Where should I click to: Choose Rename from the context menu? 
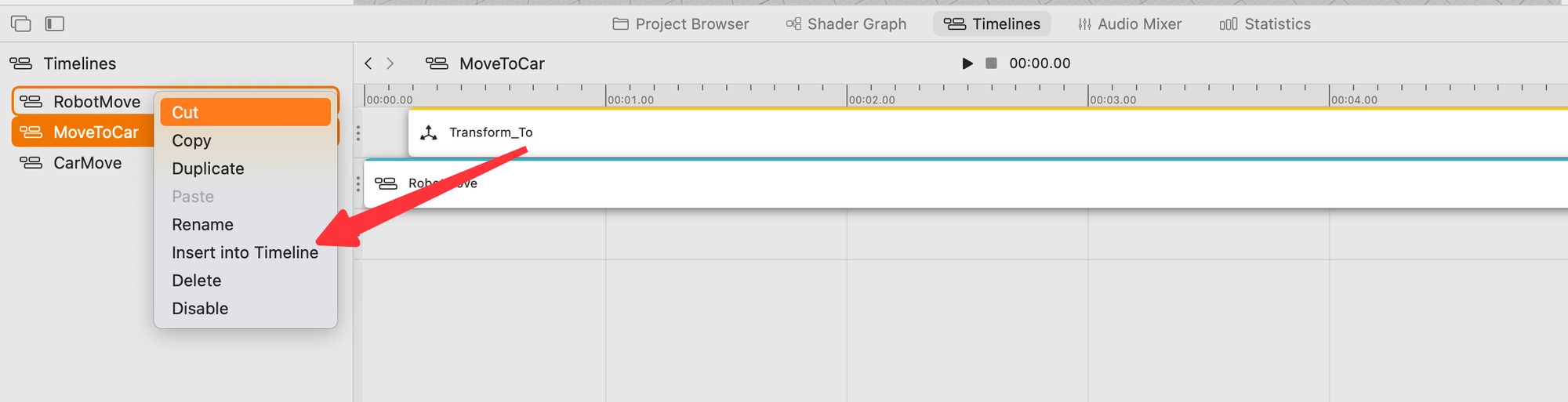pos(202,225)
